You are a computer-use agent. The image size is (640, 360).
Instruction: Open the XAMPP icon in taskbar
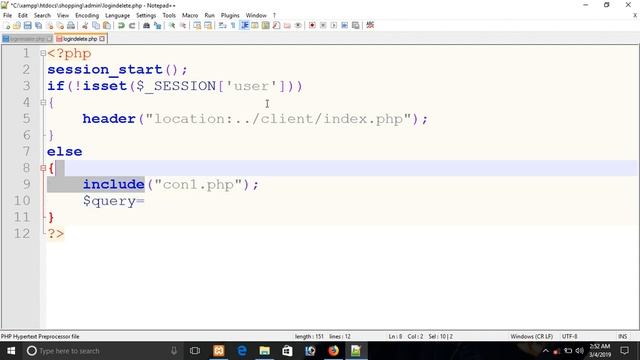pos(219,351)
